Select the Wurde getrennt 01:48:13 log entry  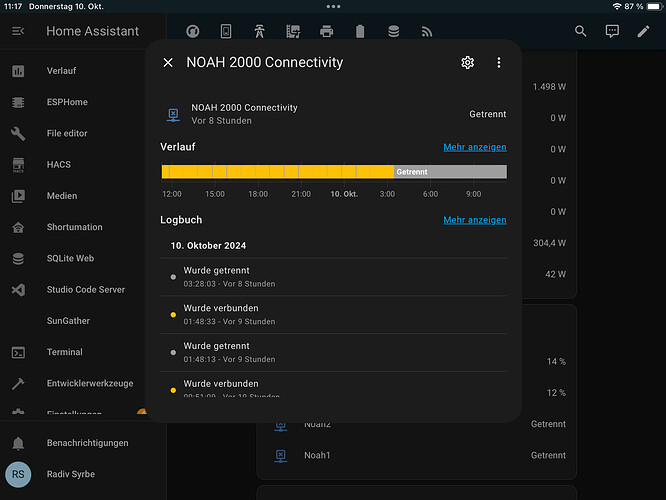pos(333,353)
